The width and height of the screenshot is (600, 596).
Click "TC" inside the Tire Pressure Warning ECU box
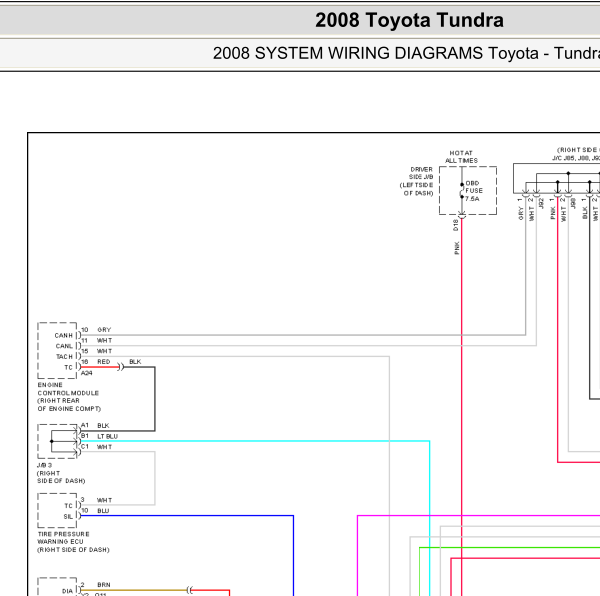68,506
